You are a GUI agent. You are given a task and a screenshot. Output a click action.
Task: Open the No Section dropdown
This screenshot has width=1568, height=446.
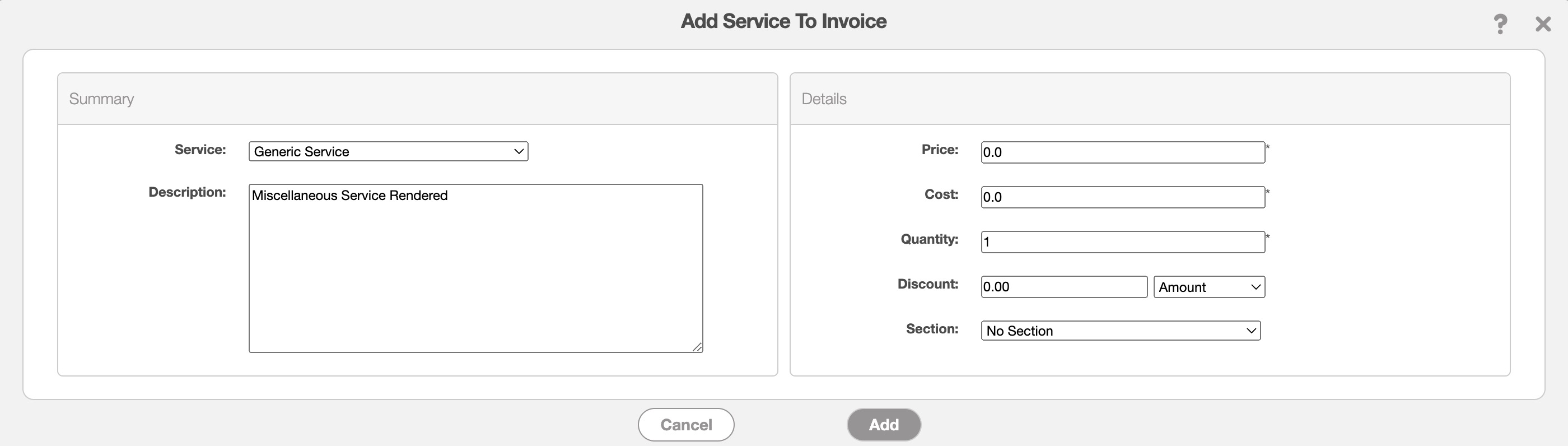coord(1120,331)
